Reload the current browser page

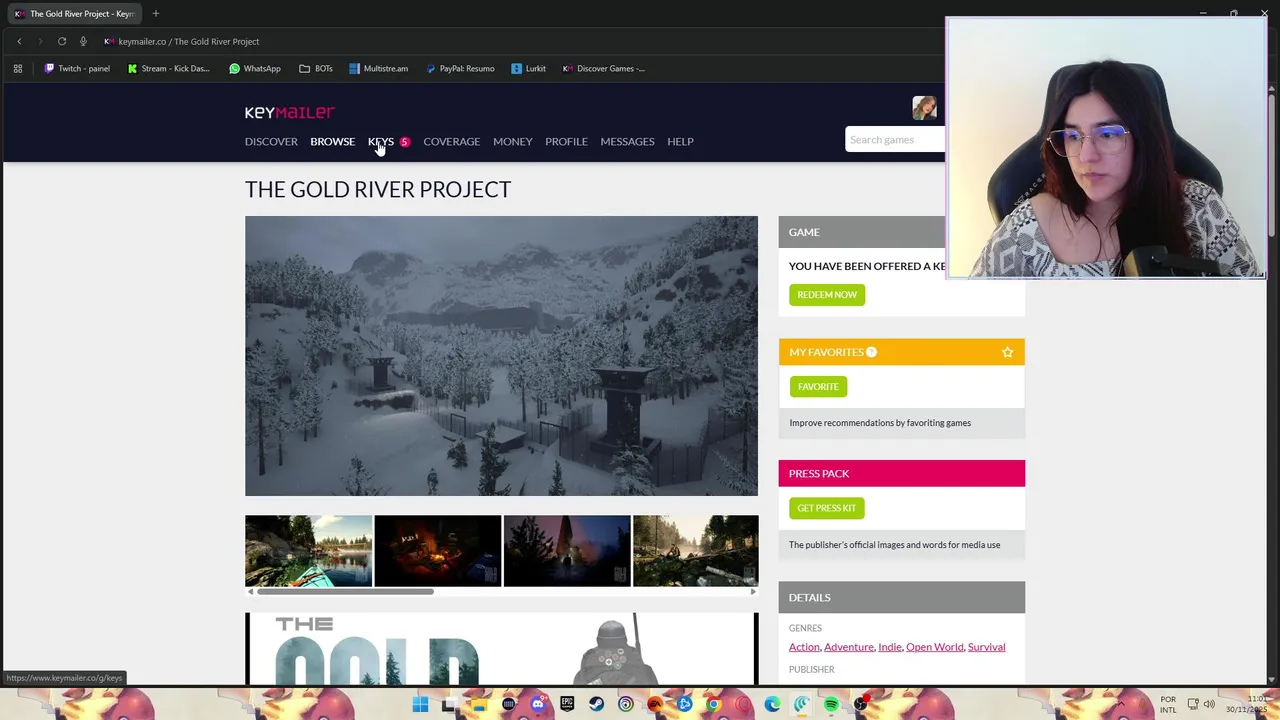tap(62, 41)
